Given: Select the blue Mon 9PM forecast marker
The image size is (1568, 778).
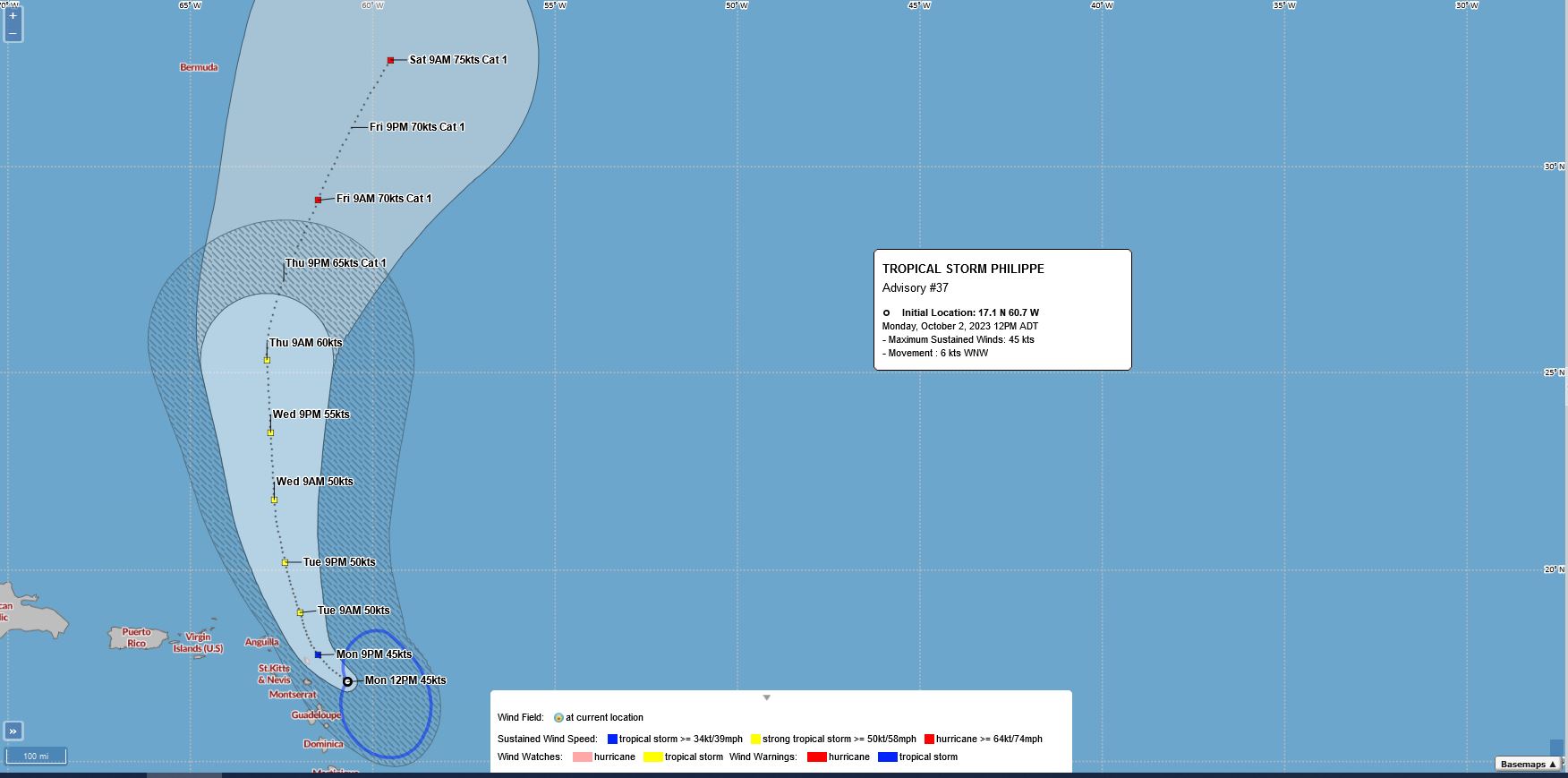Looking at the screenshot, I should click(x=318, y=654).
